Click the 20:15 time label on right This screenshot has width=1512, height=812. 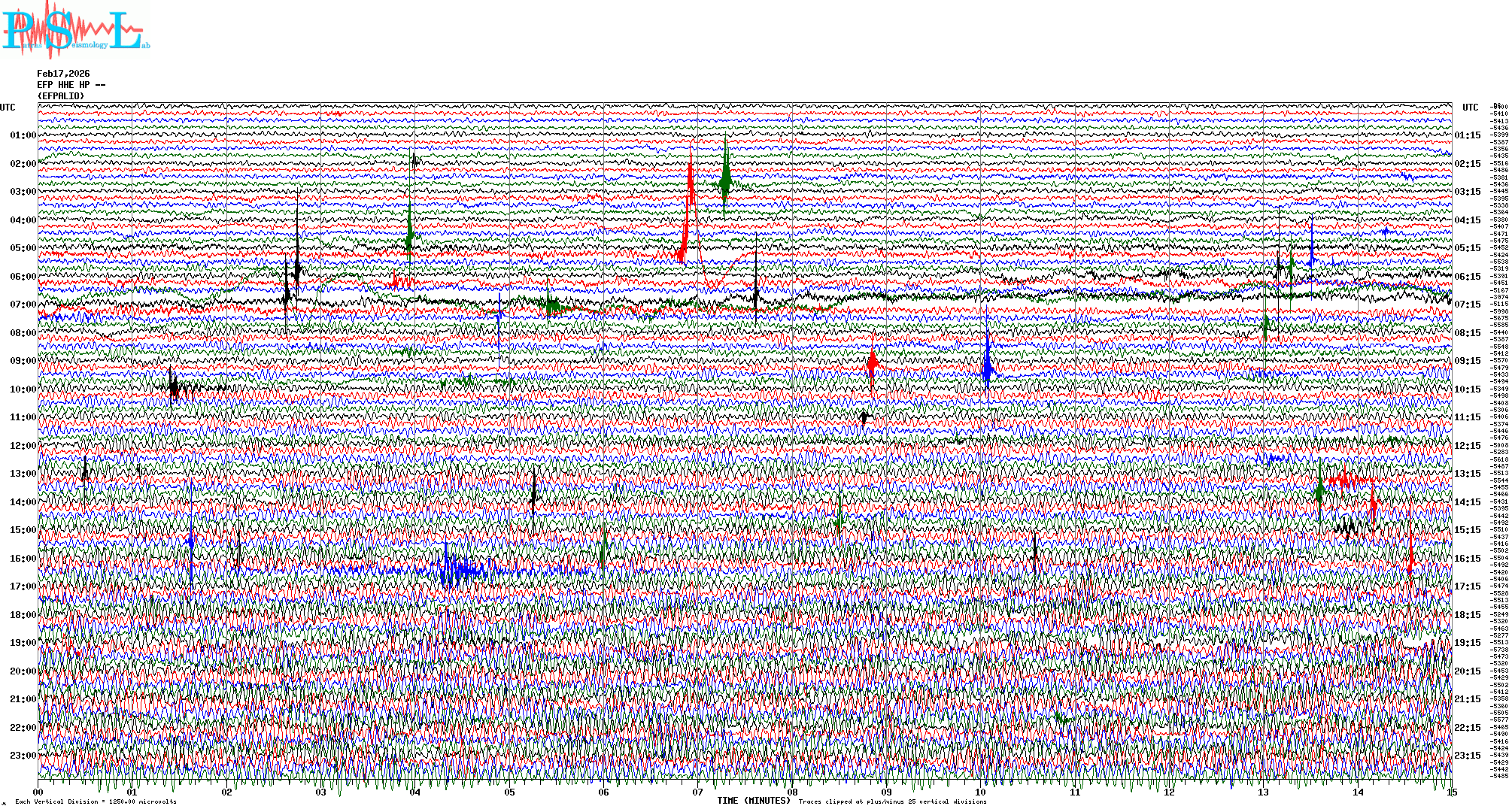(x=1467, y=671)
